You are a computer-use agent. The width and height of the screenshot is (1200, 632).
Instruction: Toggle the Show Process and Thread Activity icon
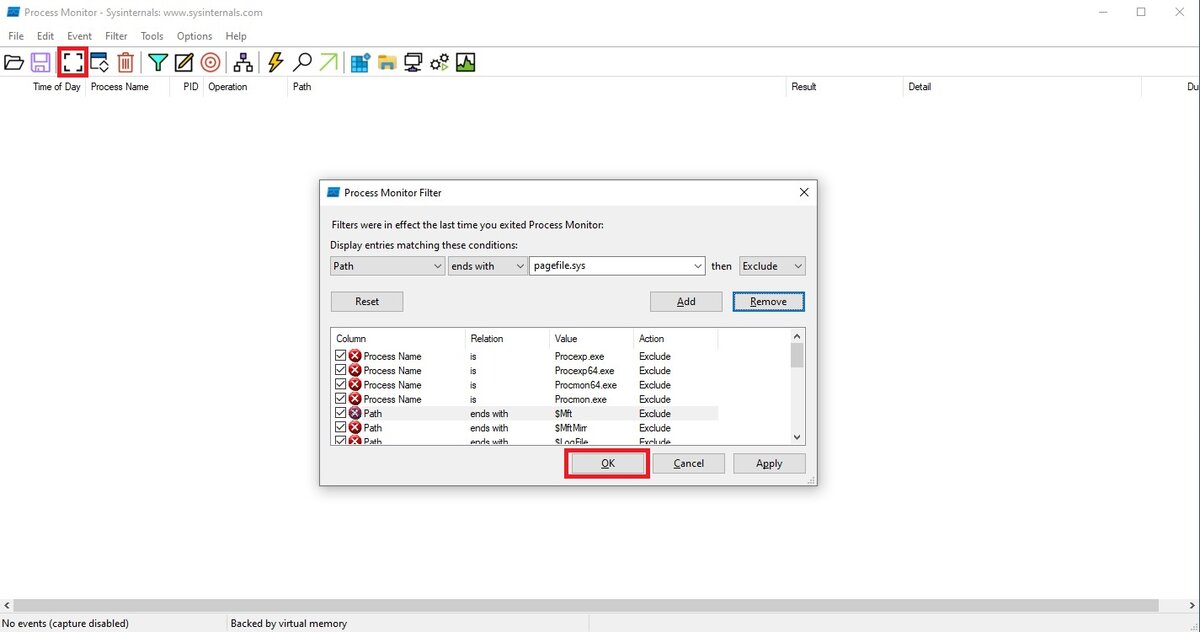[x=439, y=63]
